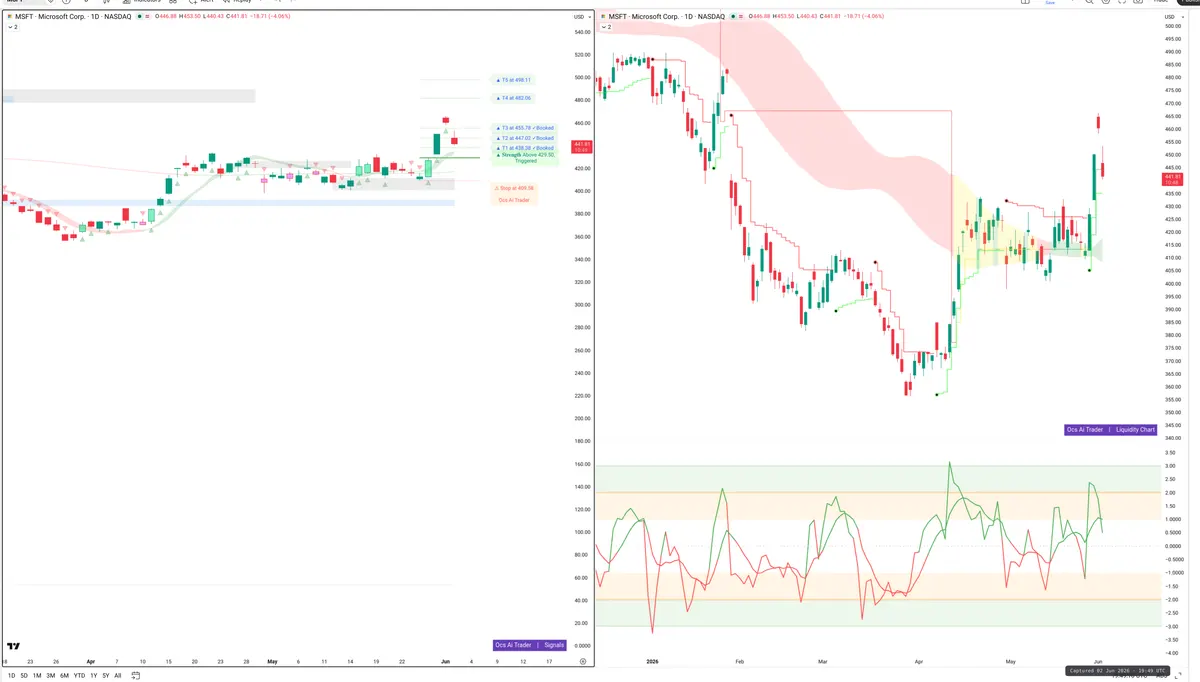Click the Ocs Ai Trader orange label

tap(515, 200)
